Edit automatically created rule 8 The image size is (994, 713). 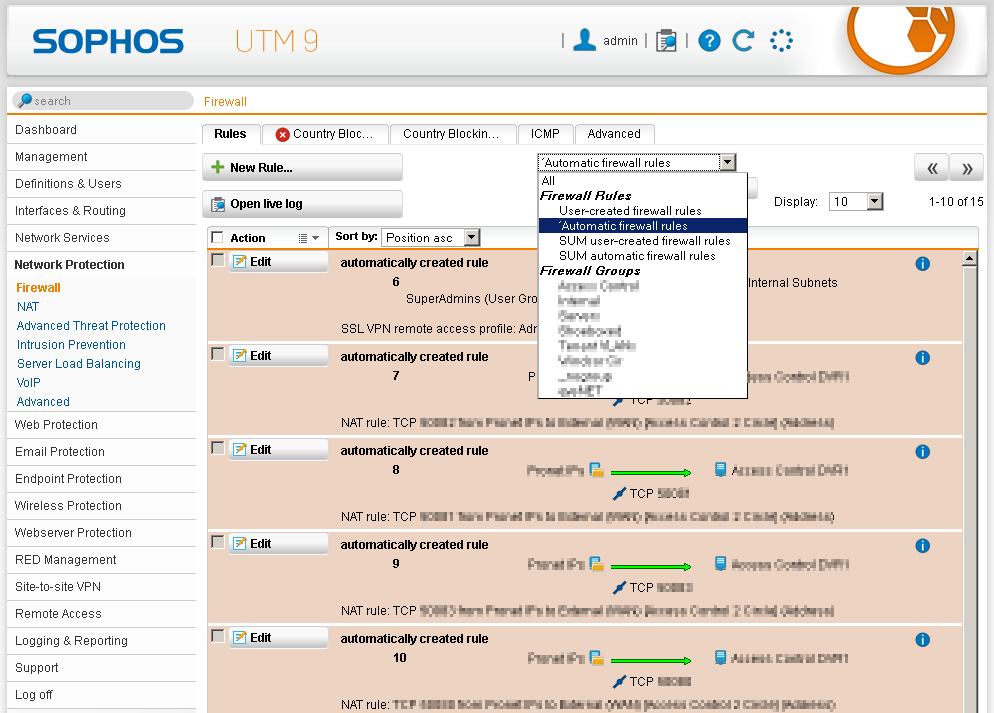tap(278, 450)
